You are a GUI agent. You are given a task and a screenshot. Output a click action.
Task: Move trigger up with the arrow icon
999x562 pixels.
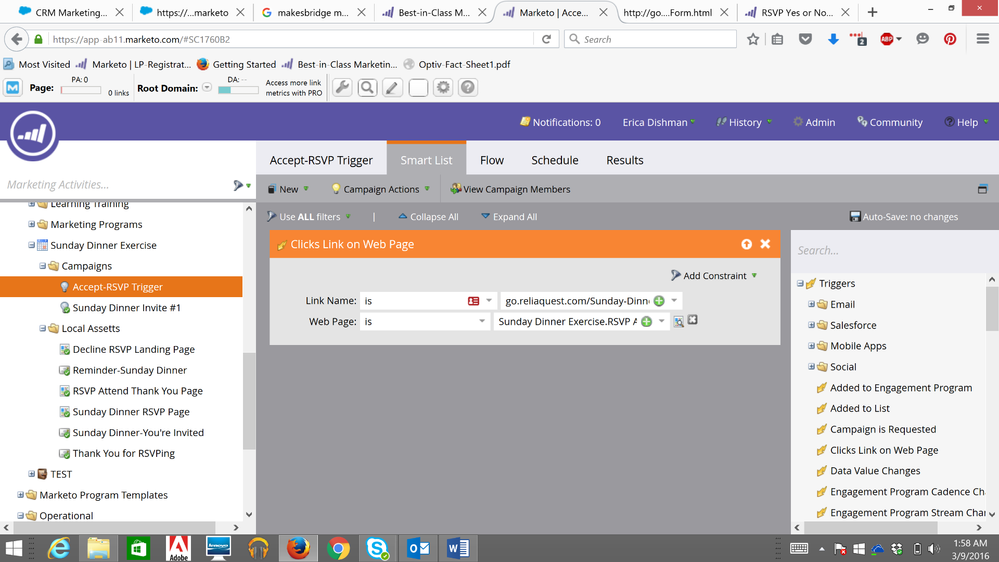(x=746, y=244)
